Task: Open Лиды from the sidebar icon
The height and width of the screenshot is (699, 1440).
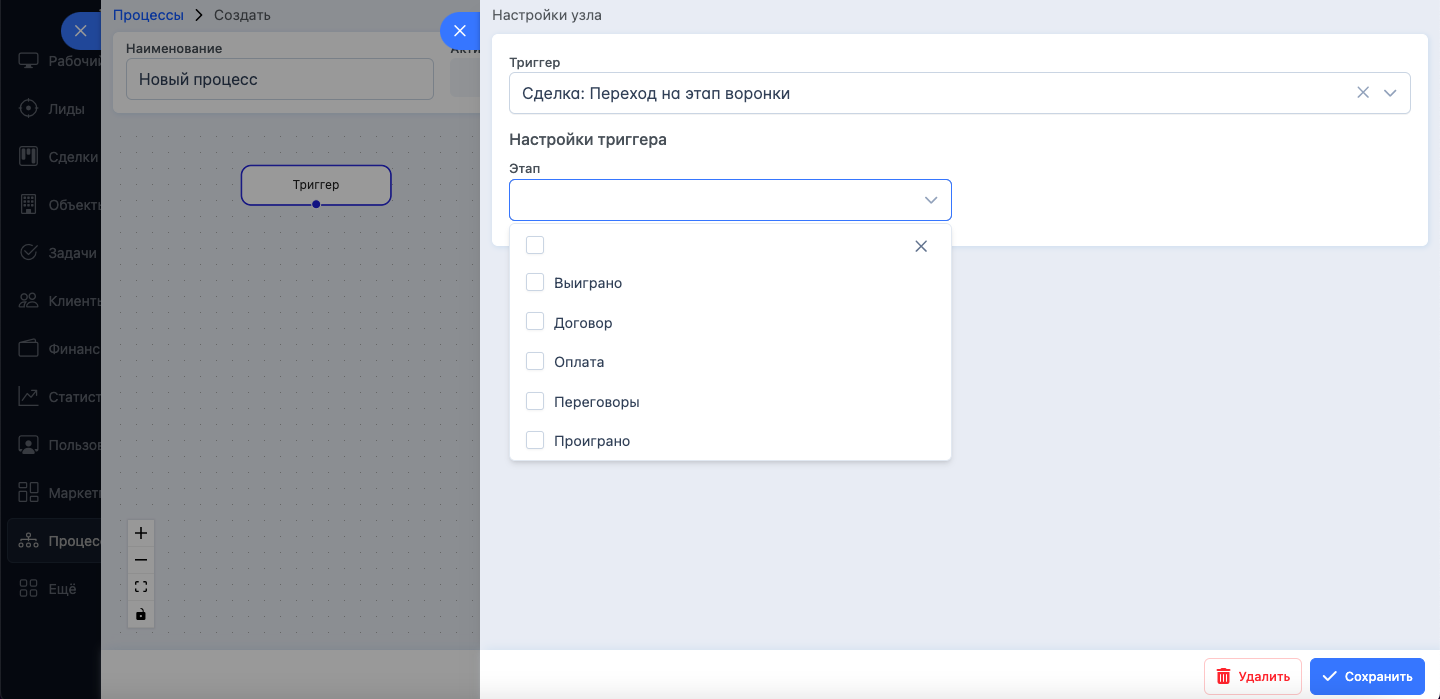Action: (x=29, y=109)
